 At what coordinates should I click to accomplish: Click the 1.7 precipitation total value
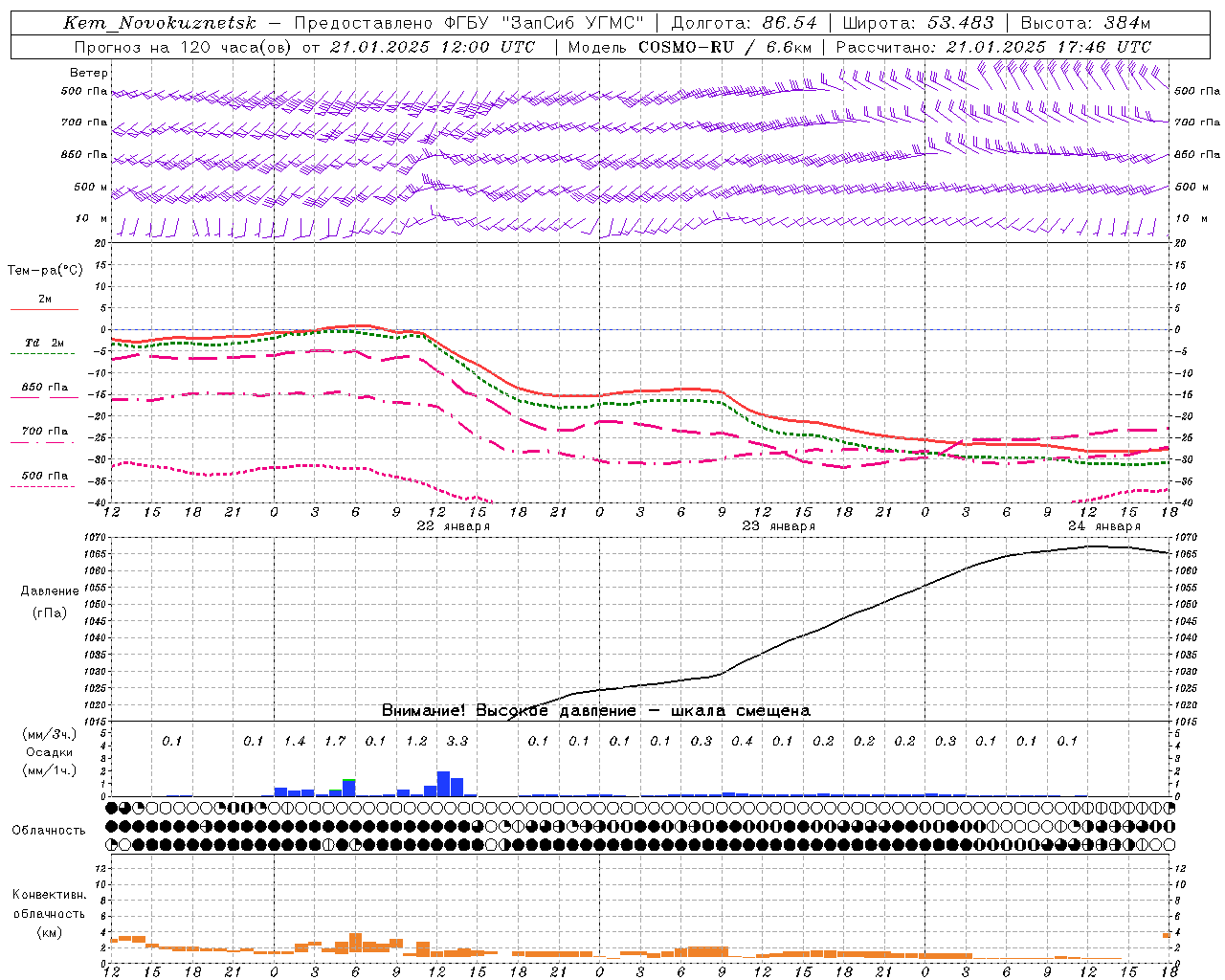335,741
